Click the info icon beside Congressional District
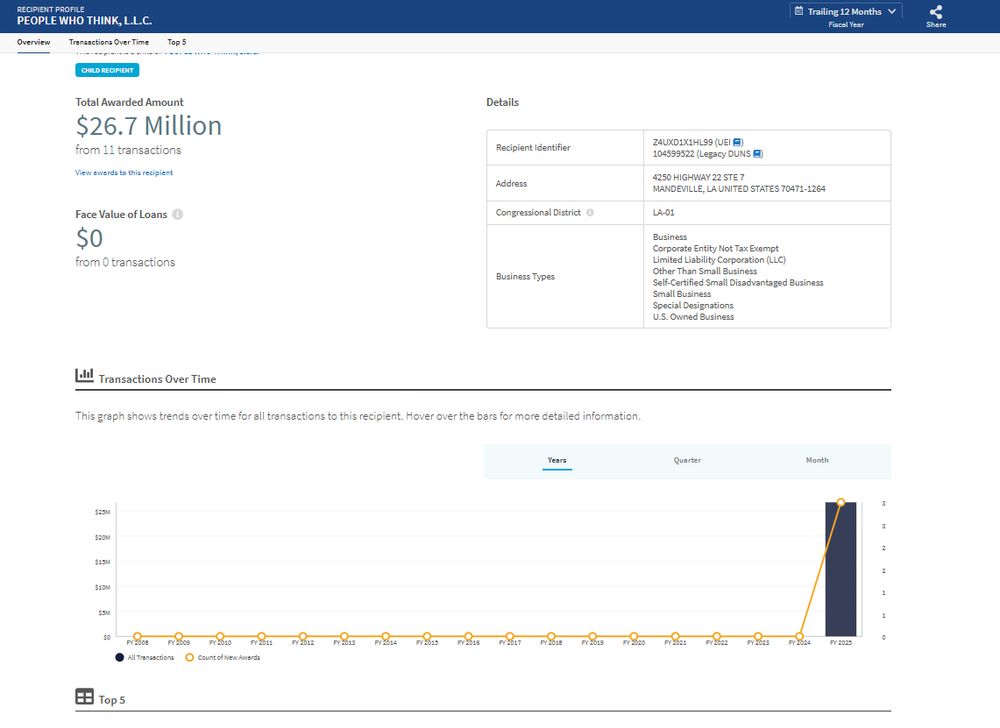Screen dimensions: 1000x728 (590, 212)
